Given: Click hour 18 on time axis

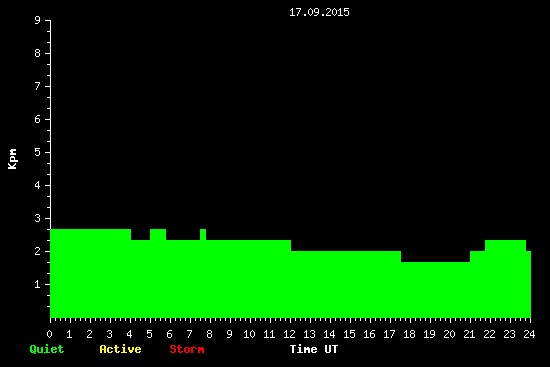Looking at the screenshot, I should click(x=409, y=334).
